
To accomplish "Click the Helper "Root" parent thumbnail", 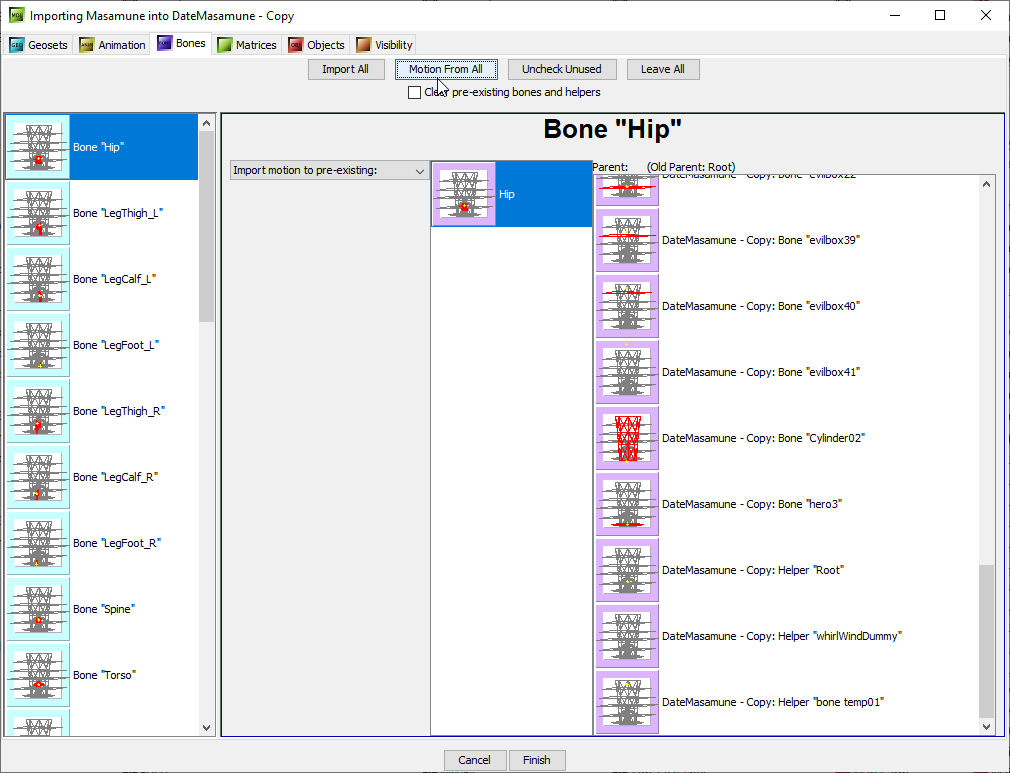I will pos(627,570).
